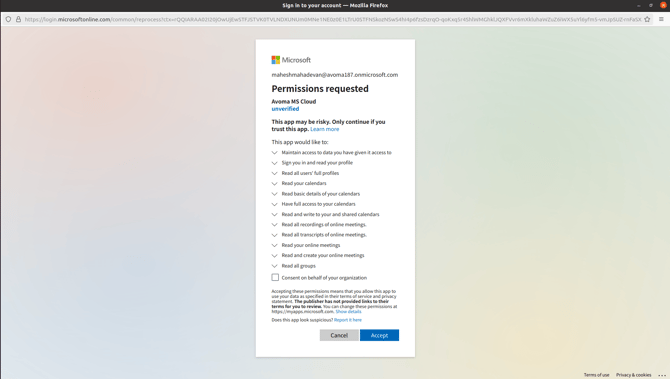
Task: Expand Read your calendars permission
Action: pos(274,183)
